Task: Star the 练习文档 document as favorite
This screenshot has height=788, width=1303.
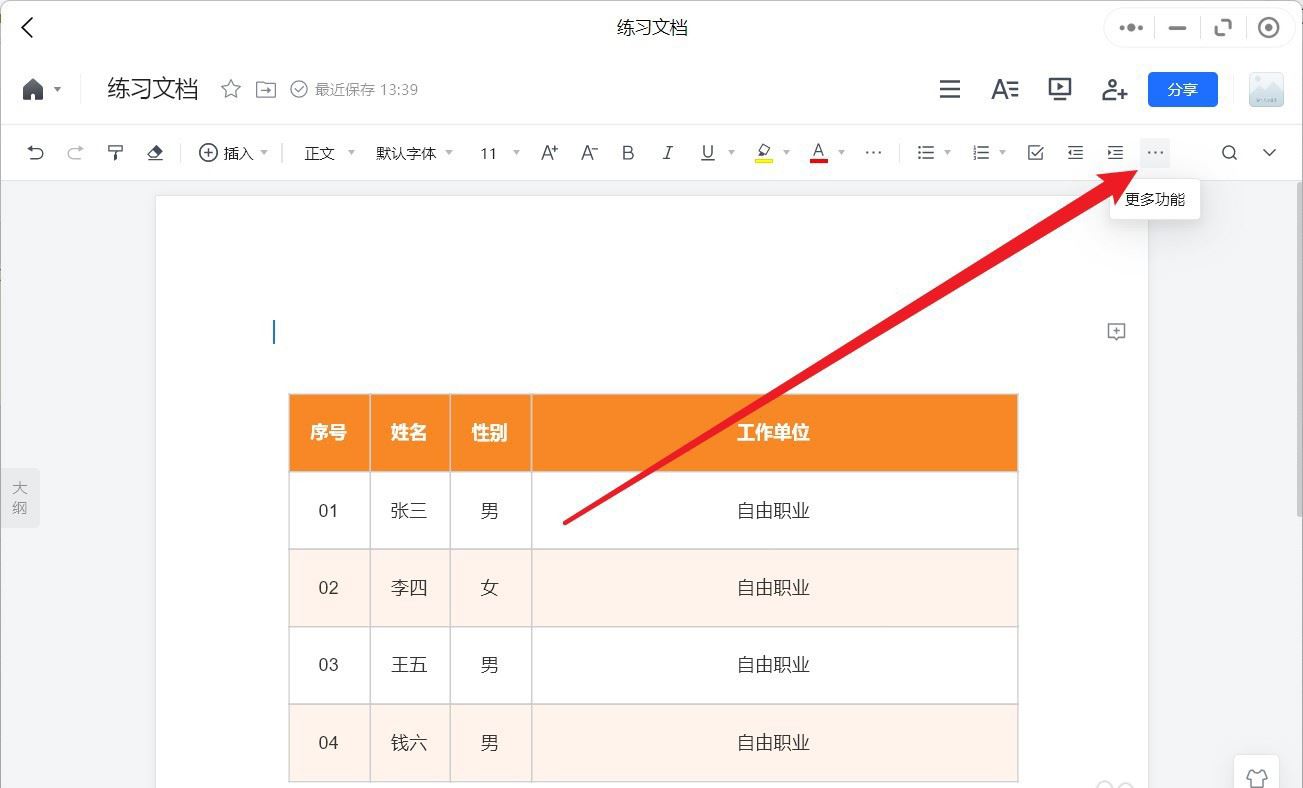Action: click(x=231, y=89)
